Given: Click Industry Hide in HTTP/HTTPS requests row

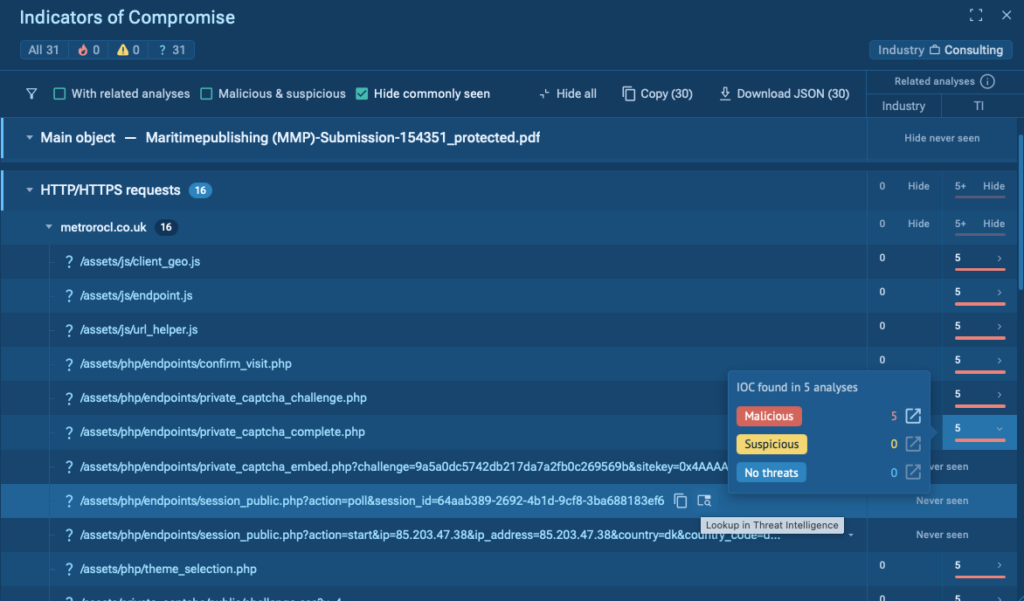Looking at the screenshot, I should [918, 186].
